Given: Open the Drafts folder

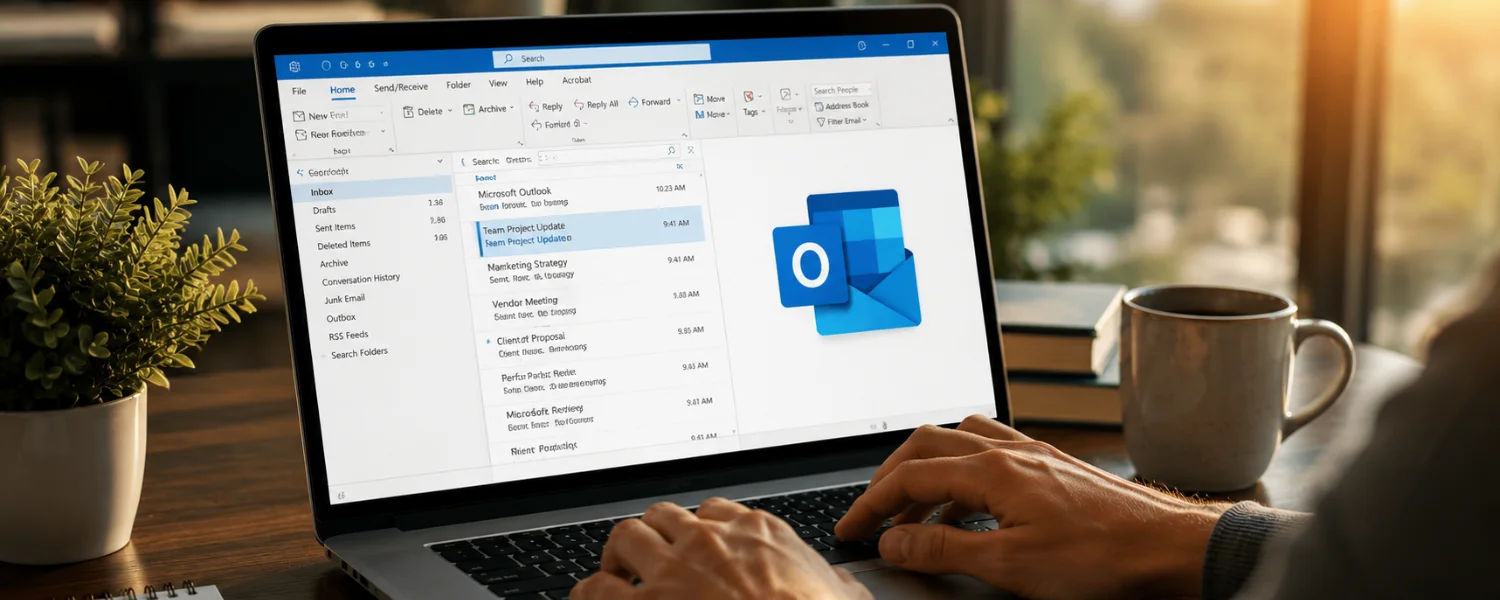Looking at the screenshot, I should [x=324, y=210].
